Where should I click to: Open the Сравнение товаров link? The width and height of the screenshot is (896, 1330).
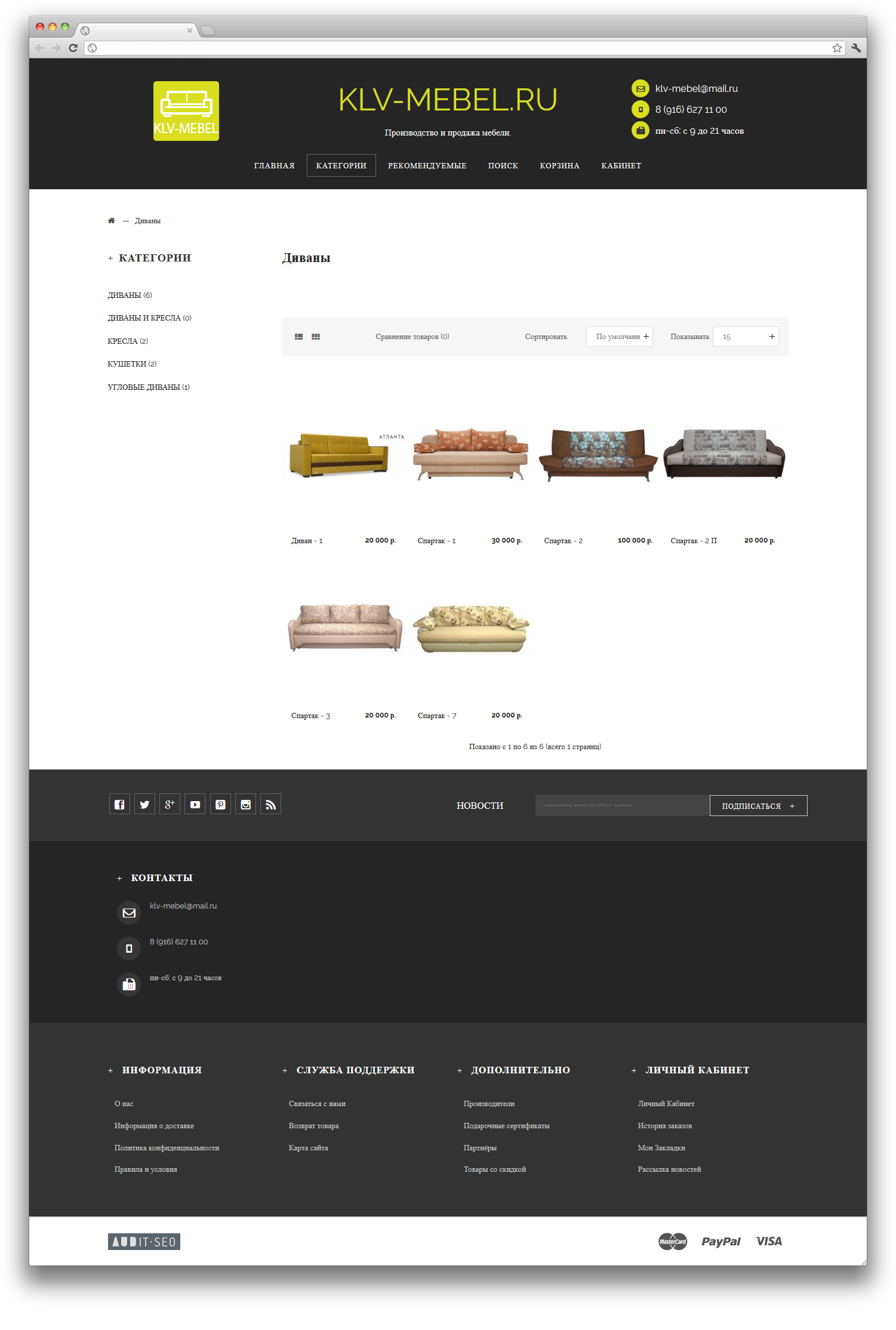point(412,337)
